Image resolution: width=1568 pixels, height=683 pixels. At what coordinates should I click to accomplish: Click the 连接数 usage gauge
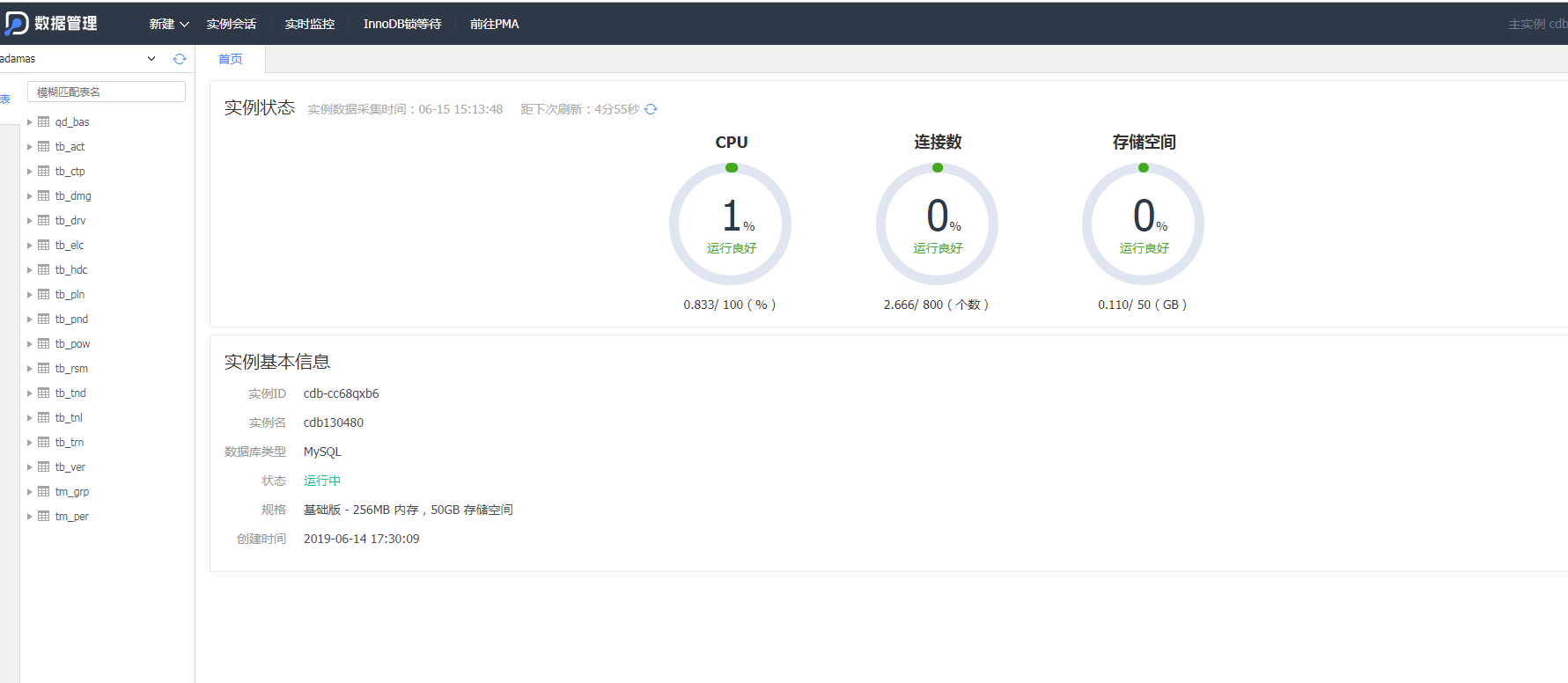tap(938, 224)
